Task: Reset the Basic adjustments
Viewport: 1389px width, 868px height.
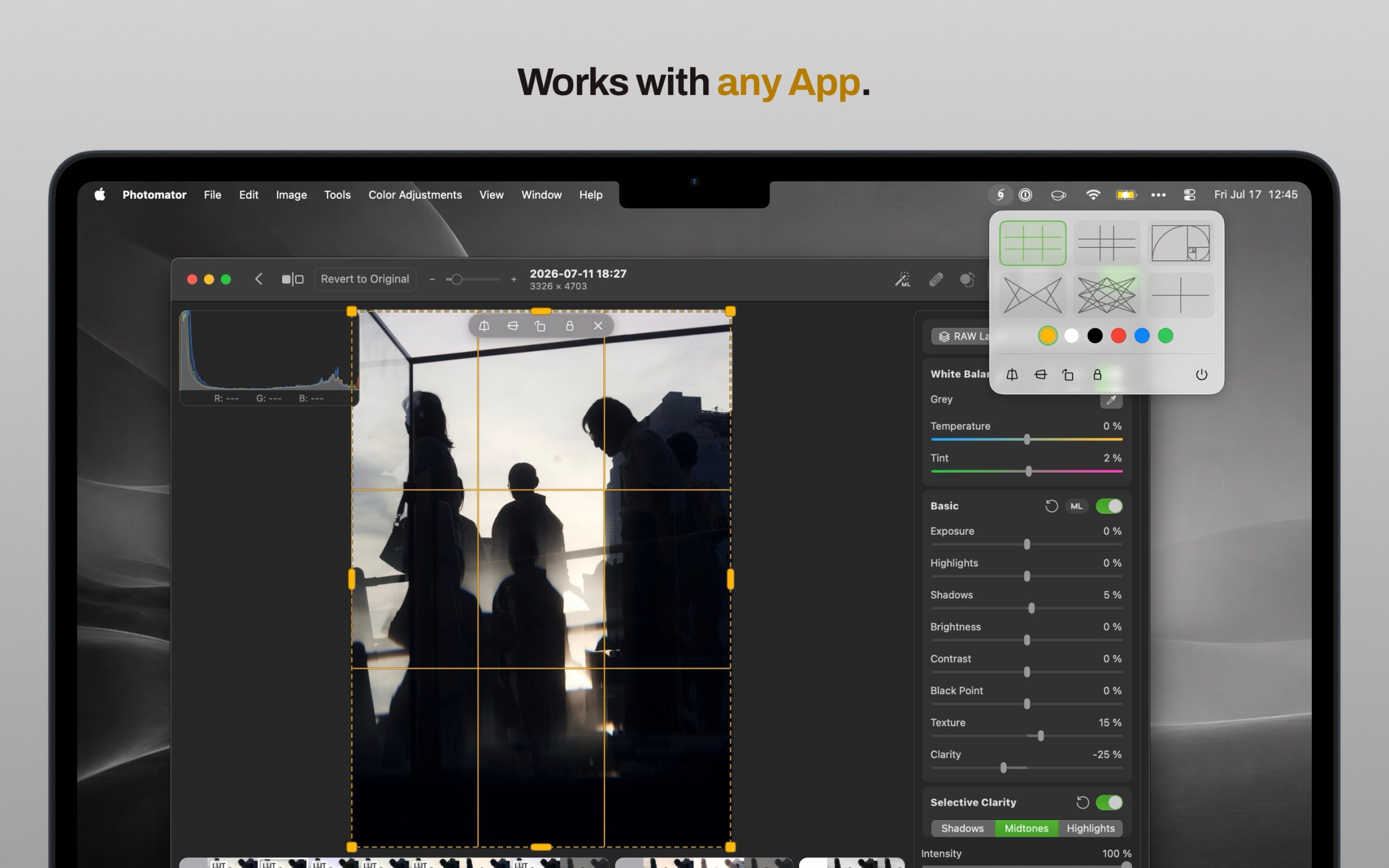Action: click(1051, 506)
